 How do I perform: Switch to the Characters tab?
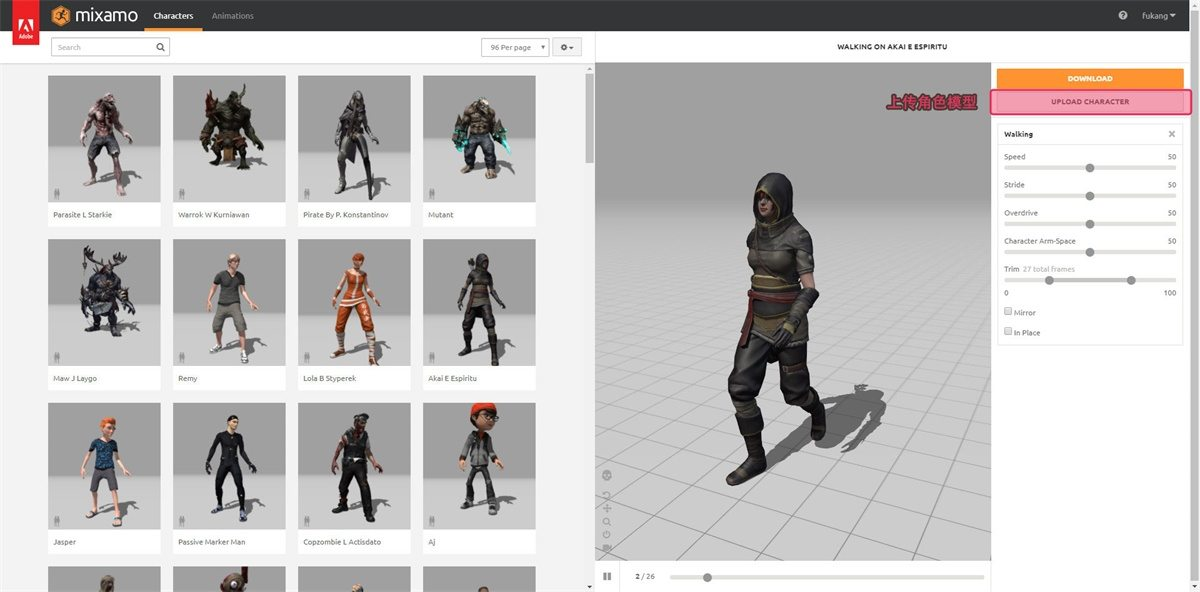pyautogui.click(x=174, y=16)
